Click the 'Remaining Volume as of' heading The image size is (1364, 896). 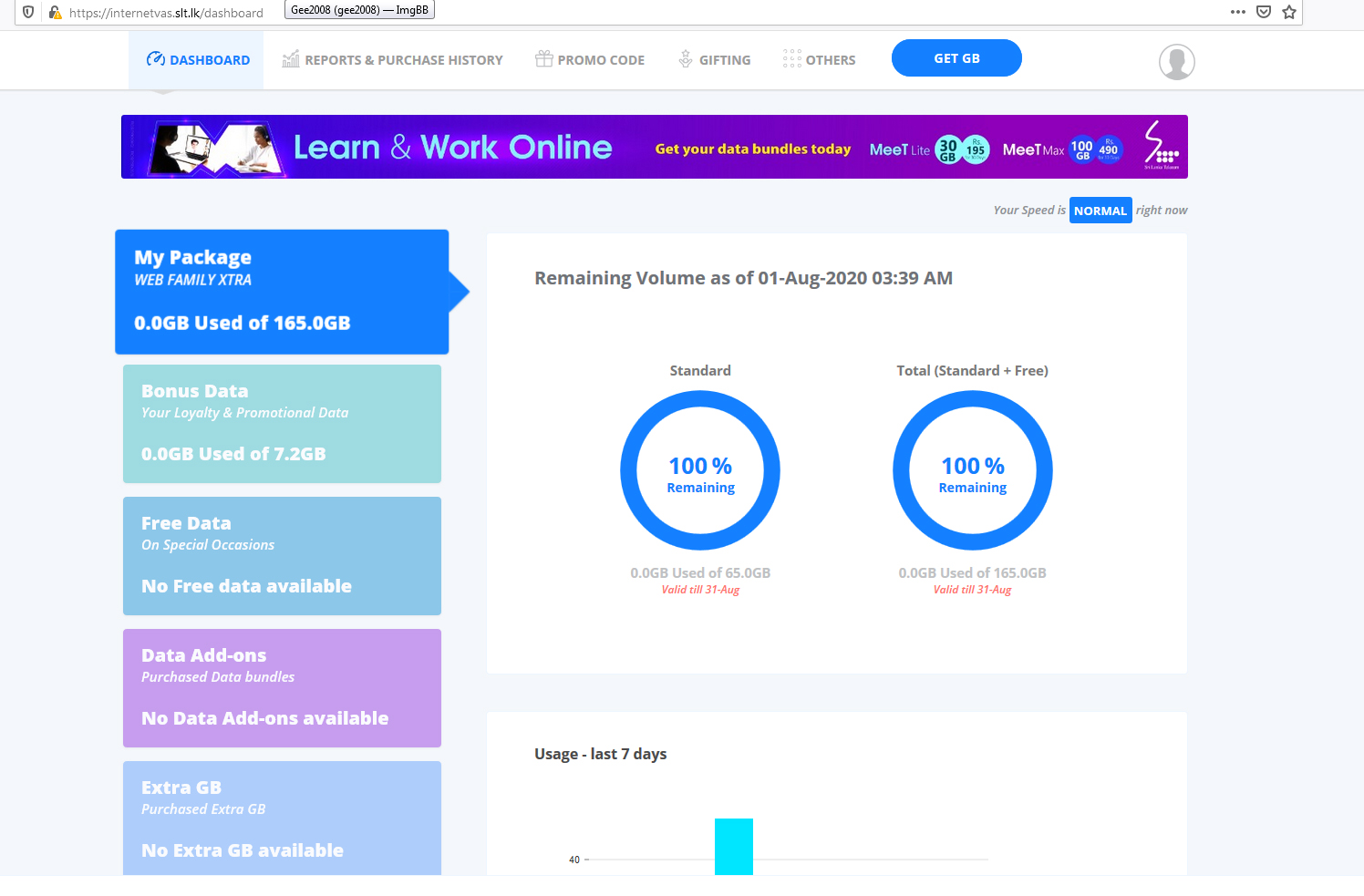click(x=743, y=278)
